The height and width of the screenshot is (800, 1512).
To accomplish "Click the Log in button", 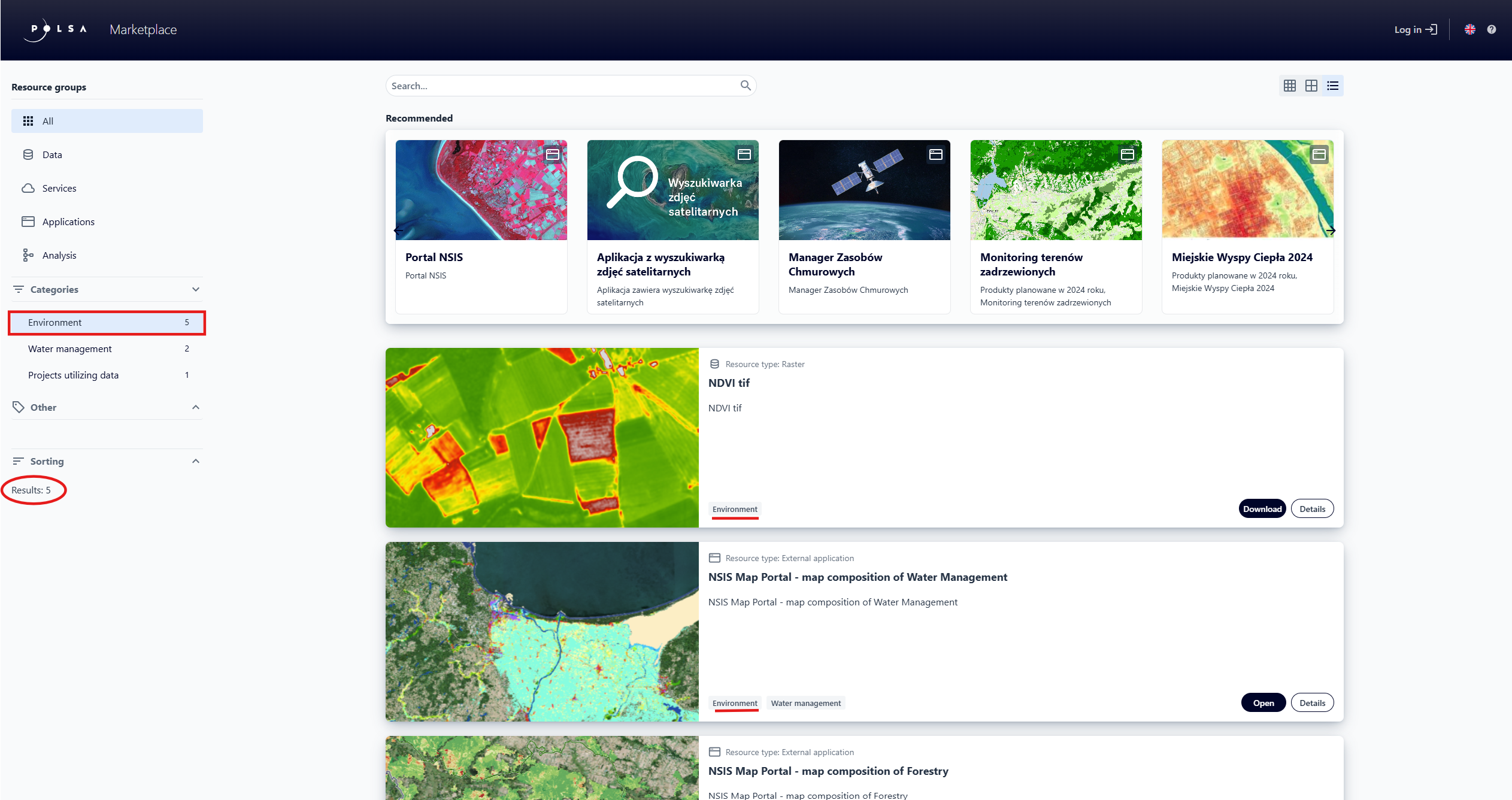I will pos(1416,29).
